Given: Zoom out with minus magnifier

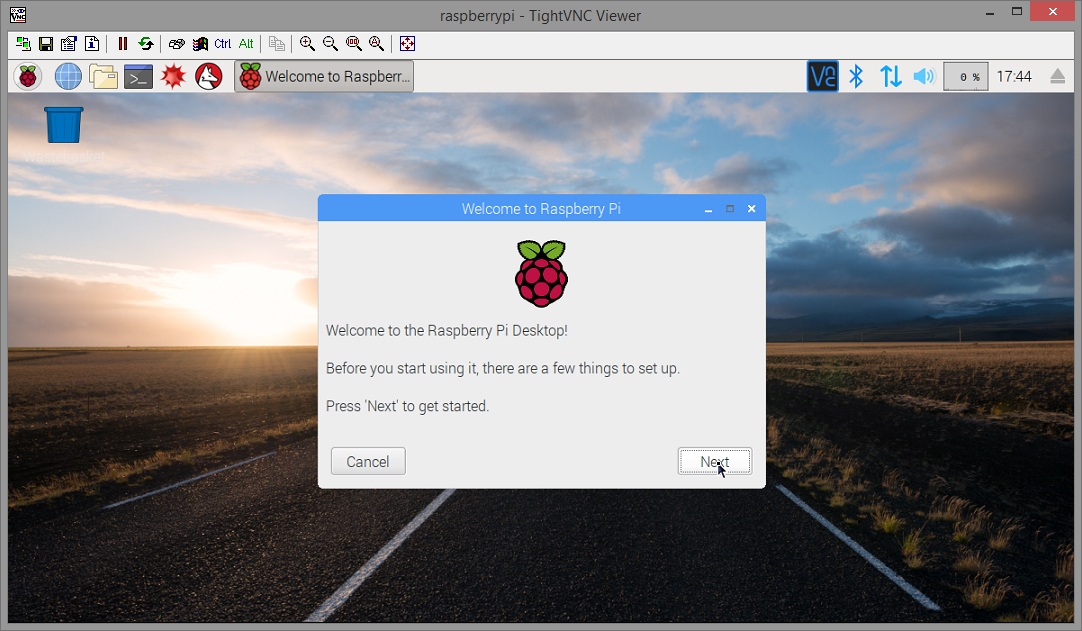Looking at the screenshot, I should (x=331, y=44).
